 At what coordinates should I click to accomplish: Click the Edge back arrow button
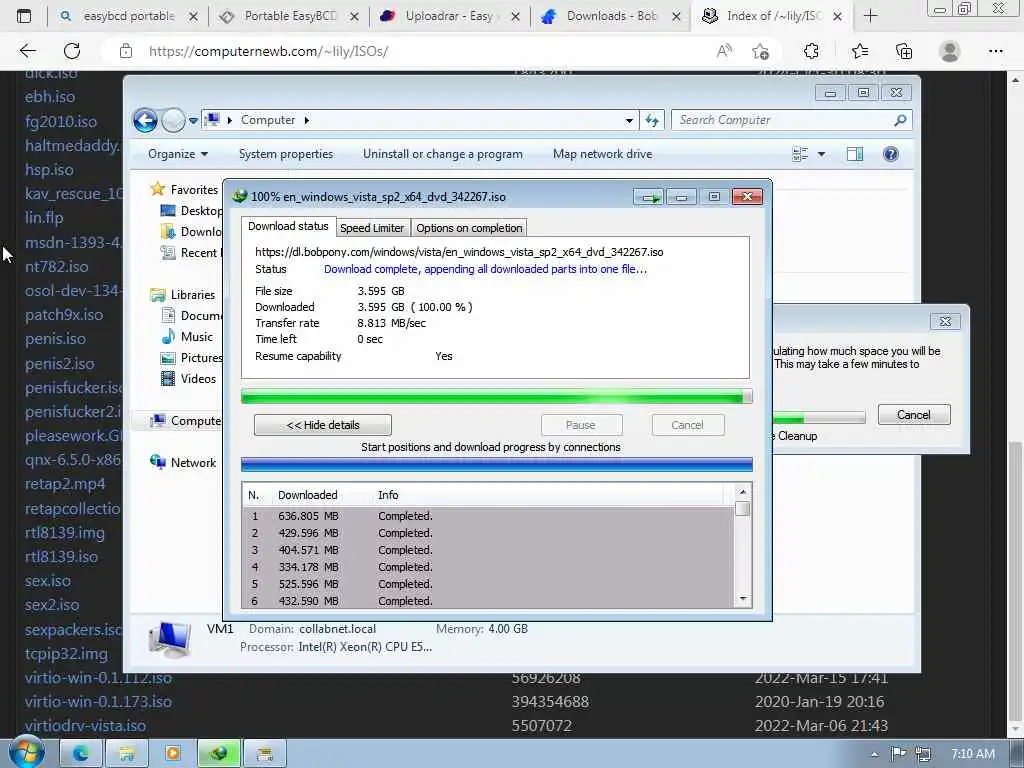[27, 51]
